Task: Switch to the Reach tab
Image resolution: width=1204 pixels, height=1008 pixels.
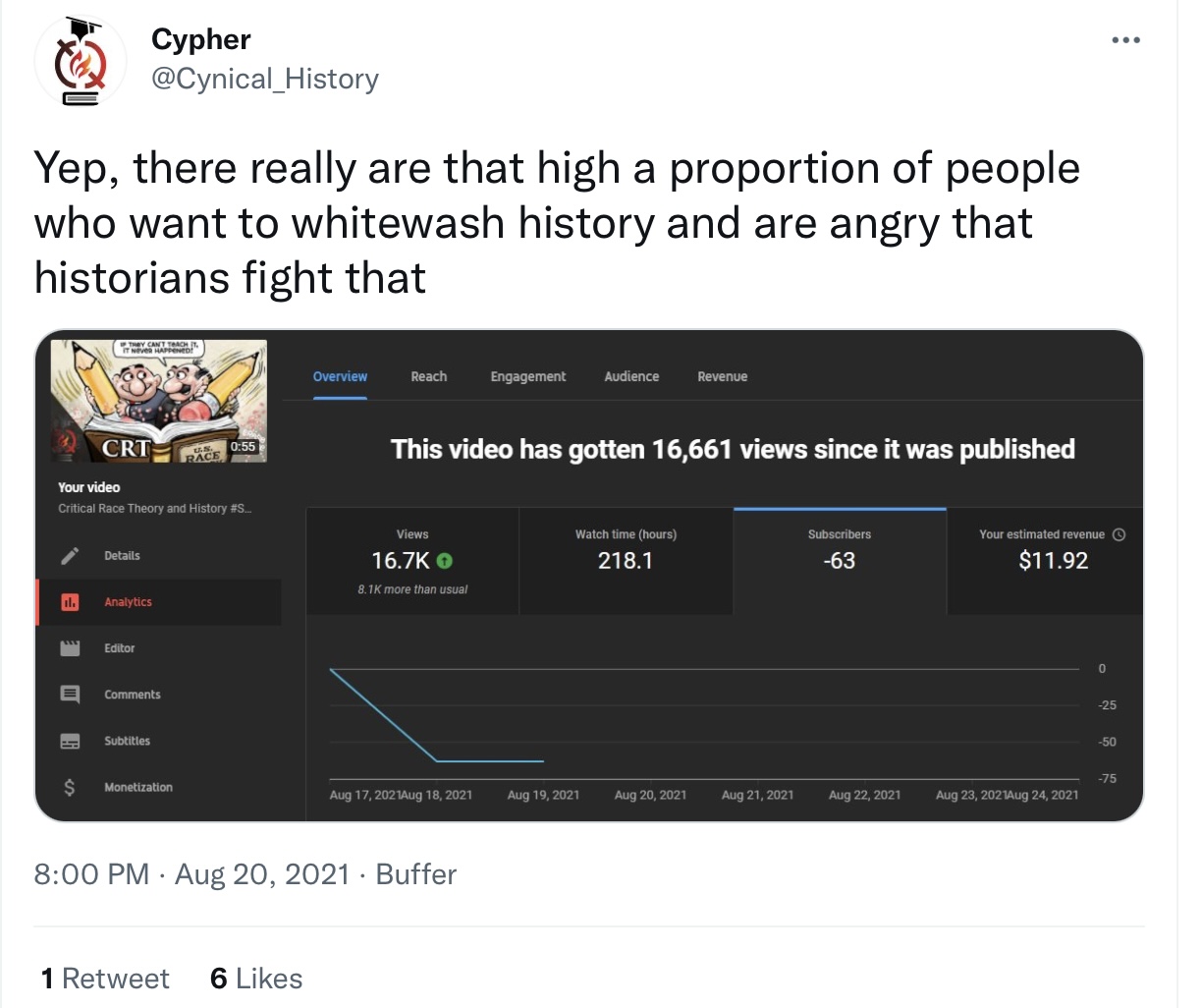Action: 429,376
